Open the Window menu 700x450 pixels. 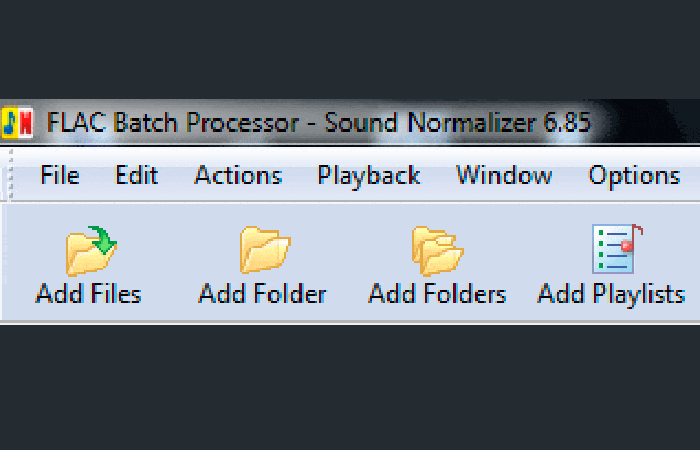(504, 175)
